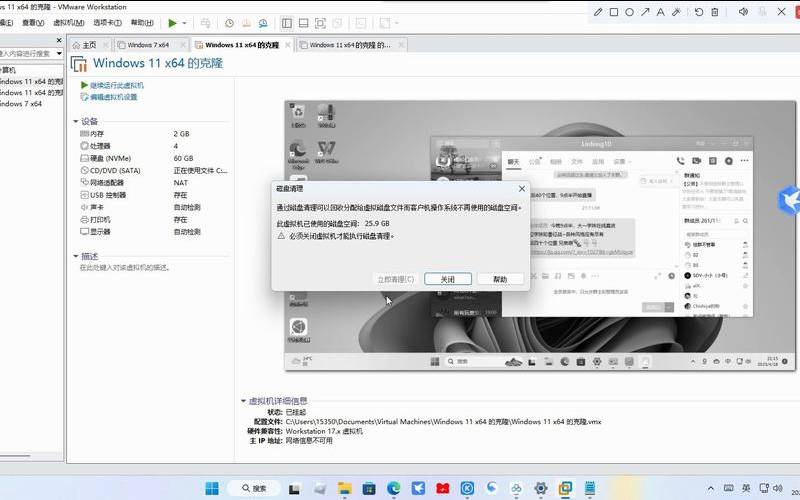
Task: Toggle the thumbnail bar view button
Action: 303,23
